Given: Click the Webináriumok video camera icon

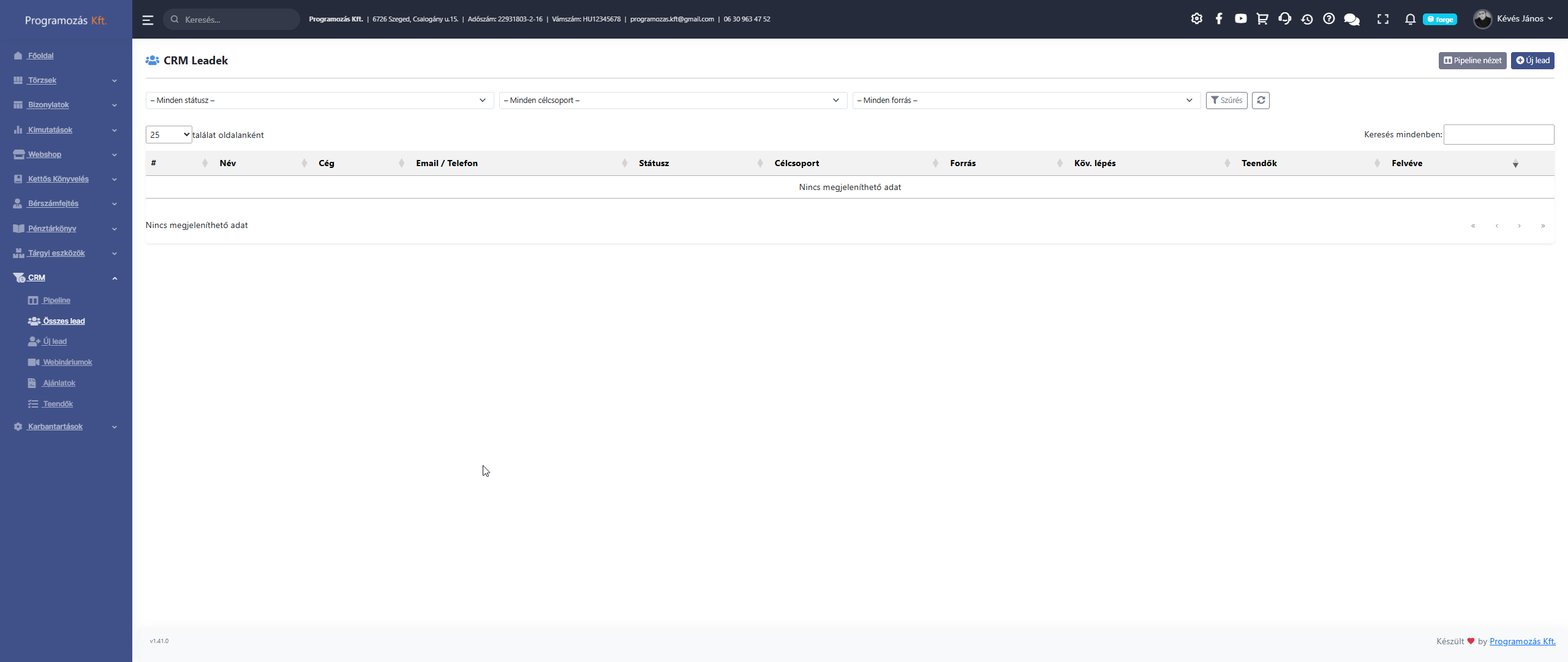Looking at the screenshot, I should tap(34, 362).
